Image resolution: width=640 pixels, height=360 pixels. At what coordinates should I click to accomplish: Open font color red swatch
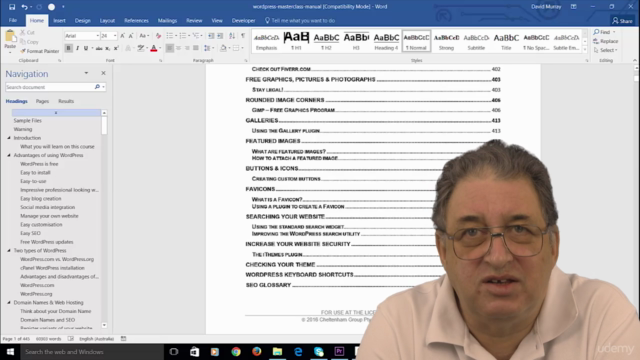click(x=153, y=48)
